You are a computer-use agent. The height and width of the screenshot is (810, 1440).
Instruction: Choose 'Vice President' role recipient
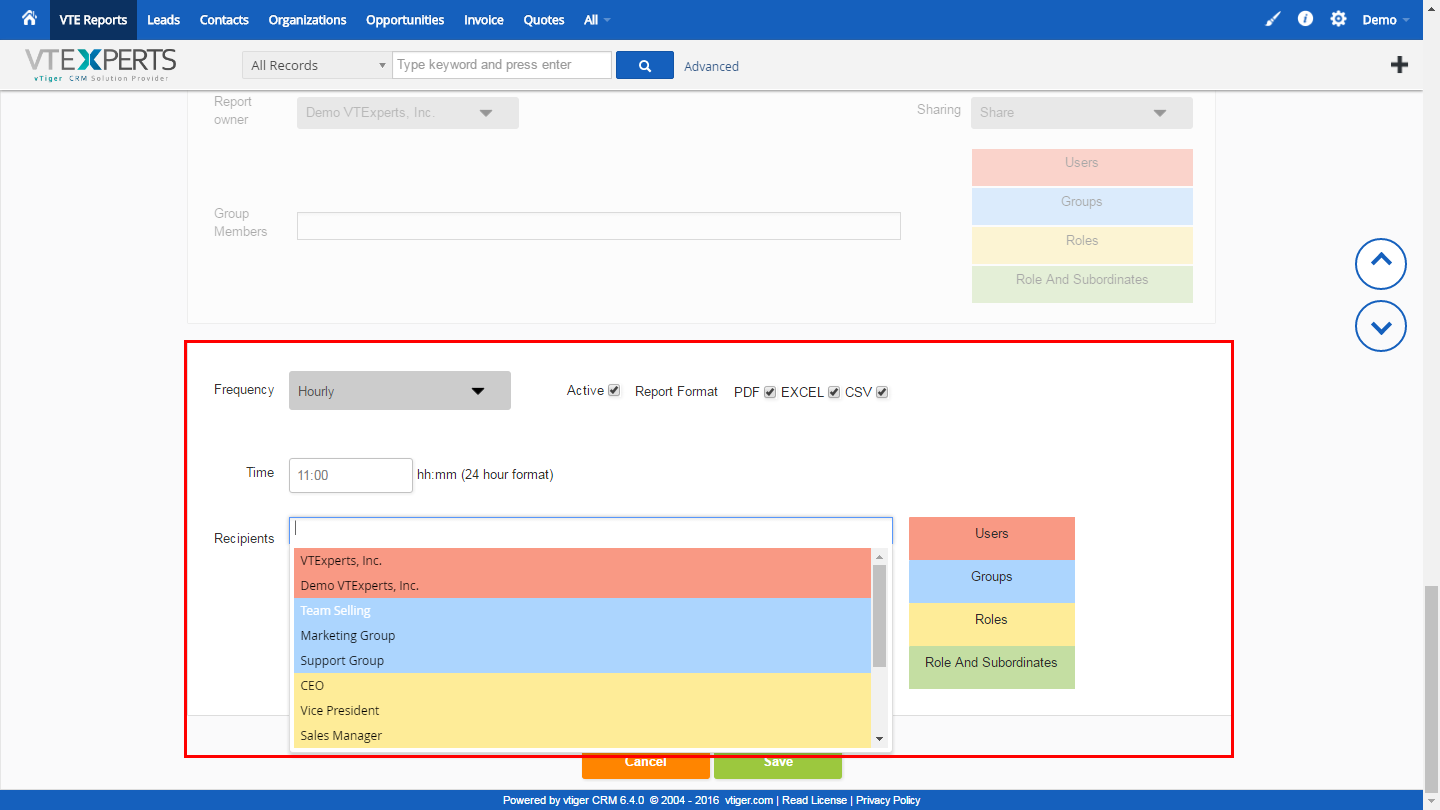582,711
